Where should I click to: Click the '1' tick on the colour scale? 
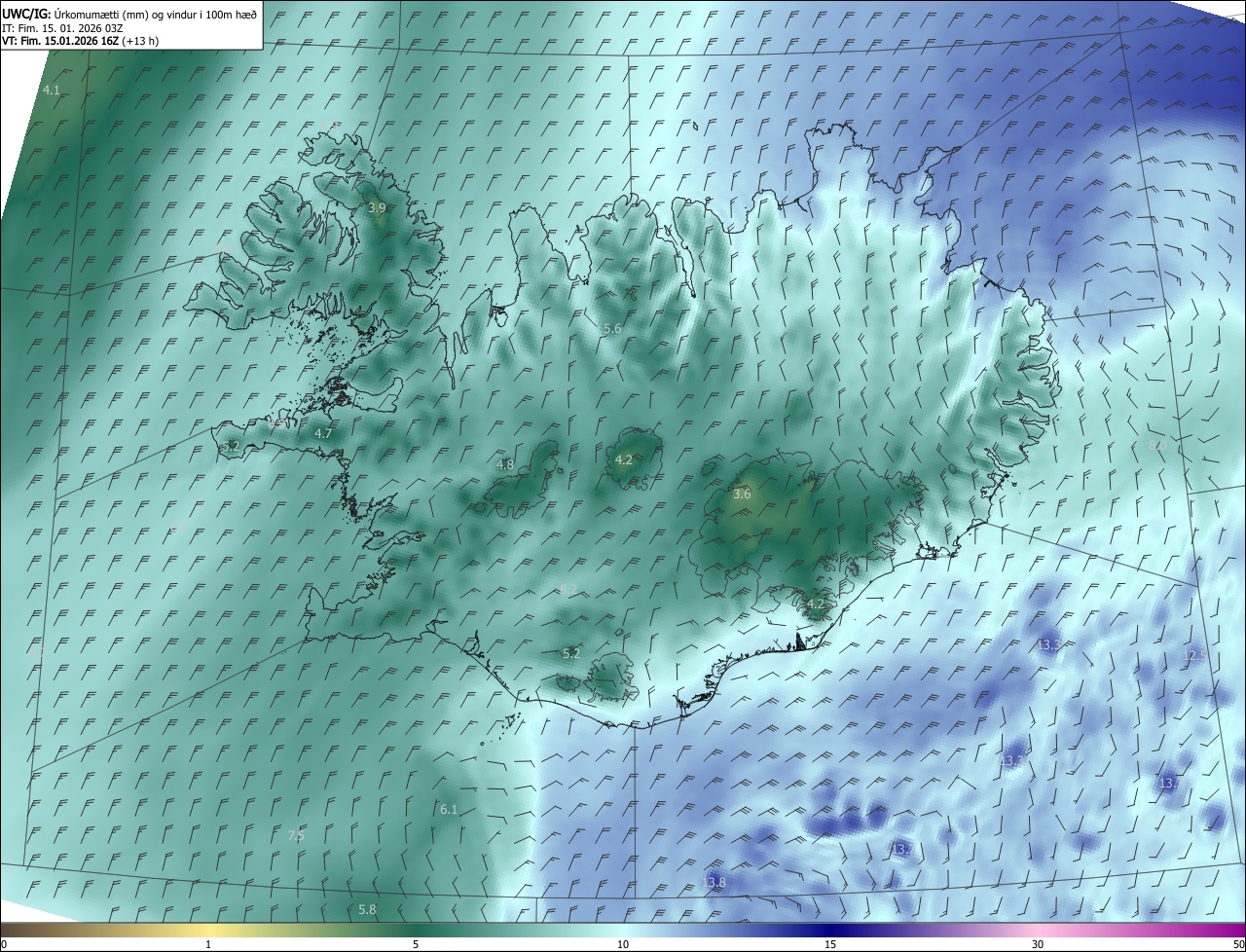click(208, 944)
